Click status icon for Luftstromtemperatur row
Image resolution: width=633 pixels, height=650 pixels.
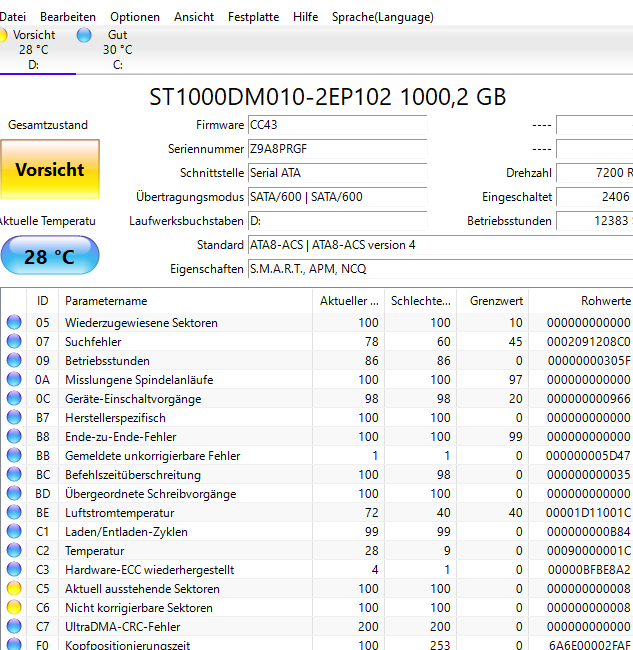pos(14,512)
